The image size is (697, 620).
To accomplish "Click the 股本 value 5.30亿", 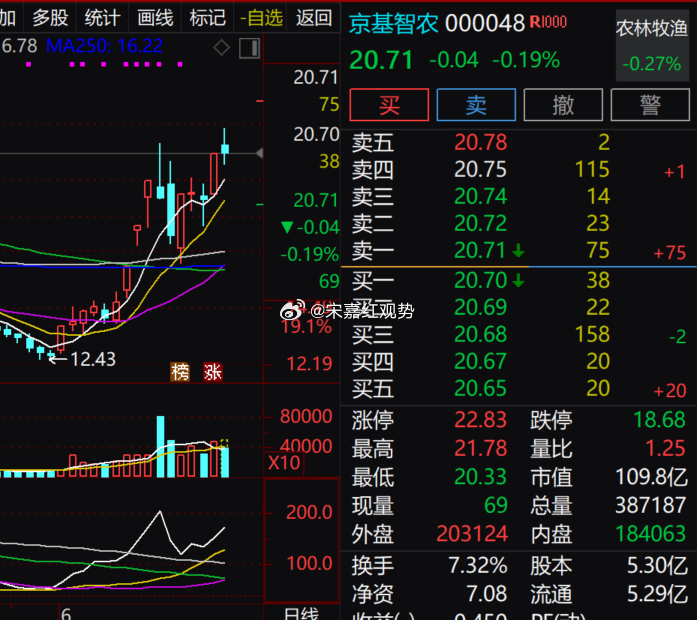I will [657, 566].
